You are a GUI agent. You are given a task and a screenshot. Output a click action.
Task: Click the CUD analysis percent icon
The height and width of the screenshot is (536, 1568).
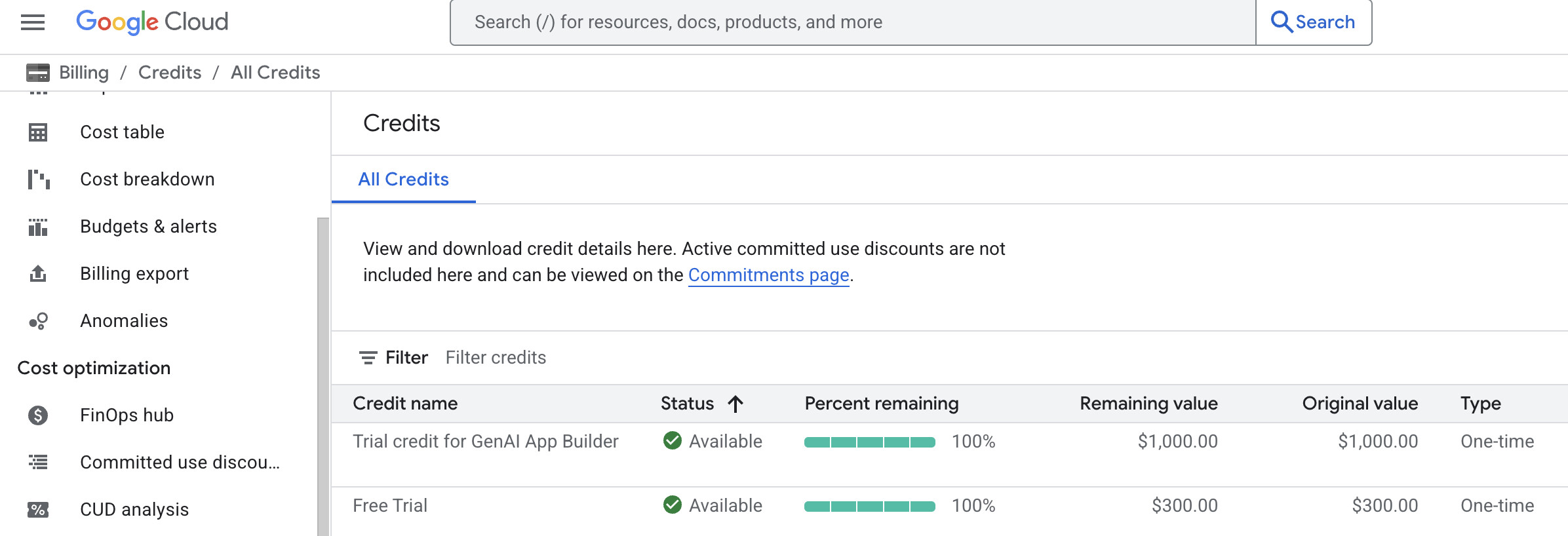38,510
